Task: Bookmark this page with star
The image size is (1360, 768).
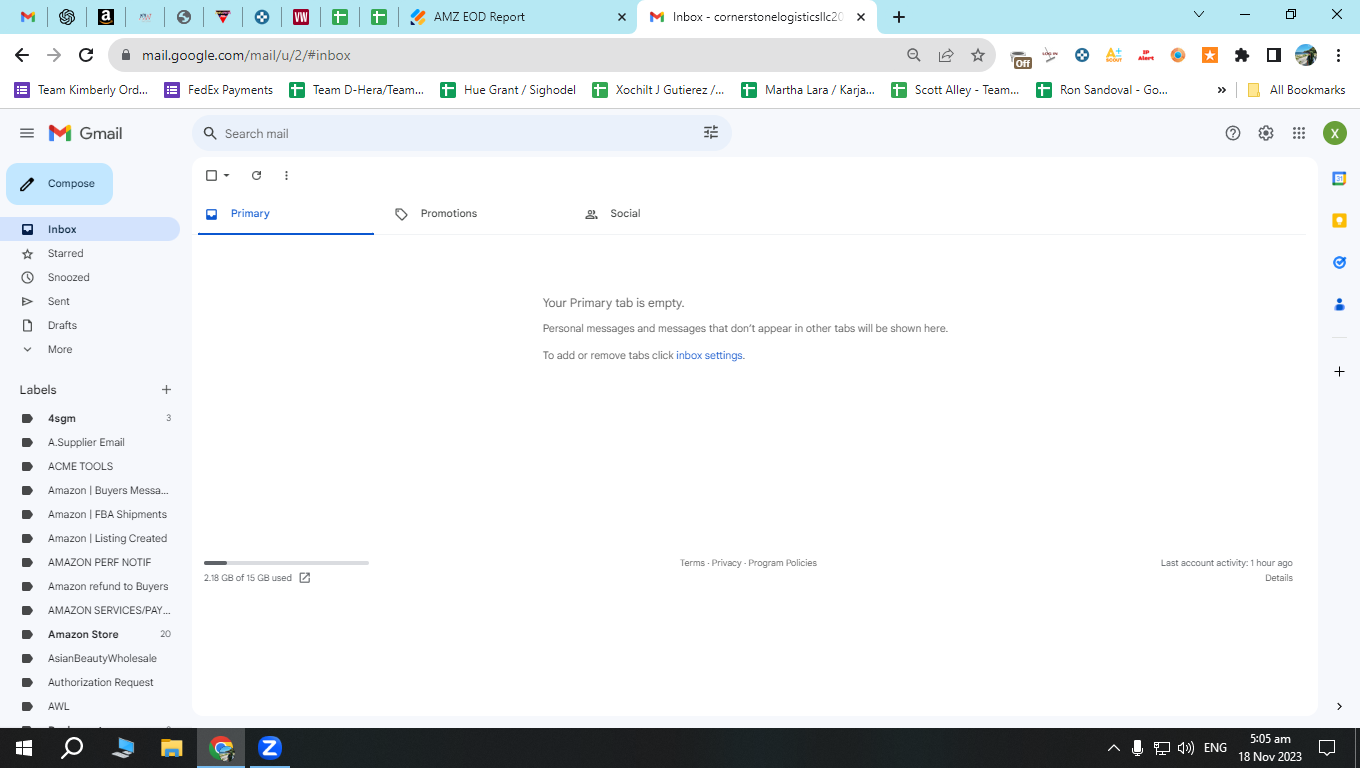Action: click(978, 55)
